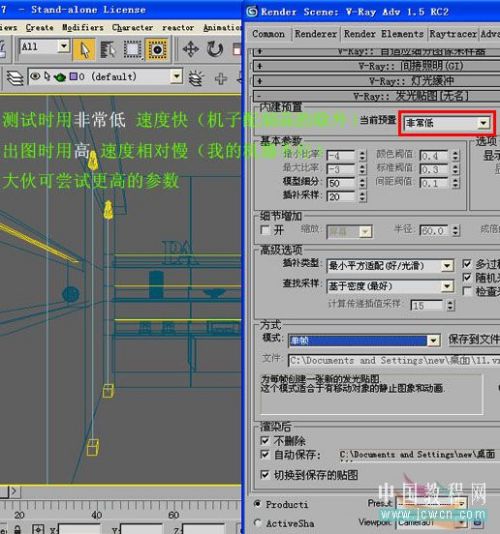Toggle the window/crossing selection icon
Viewport: 500px width, 534px height.
coord(157,50)
